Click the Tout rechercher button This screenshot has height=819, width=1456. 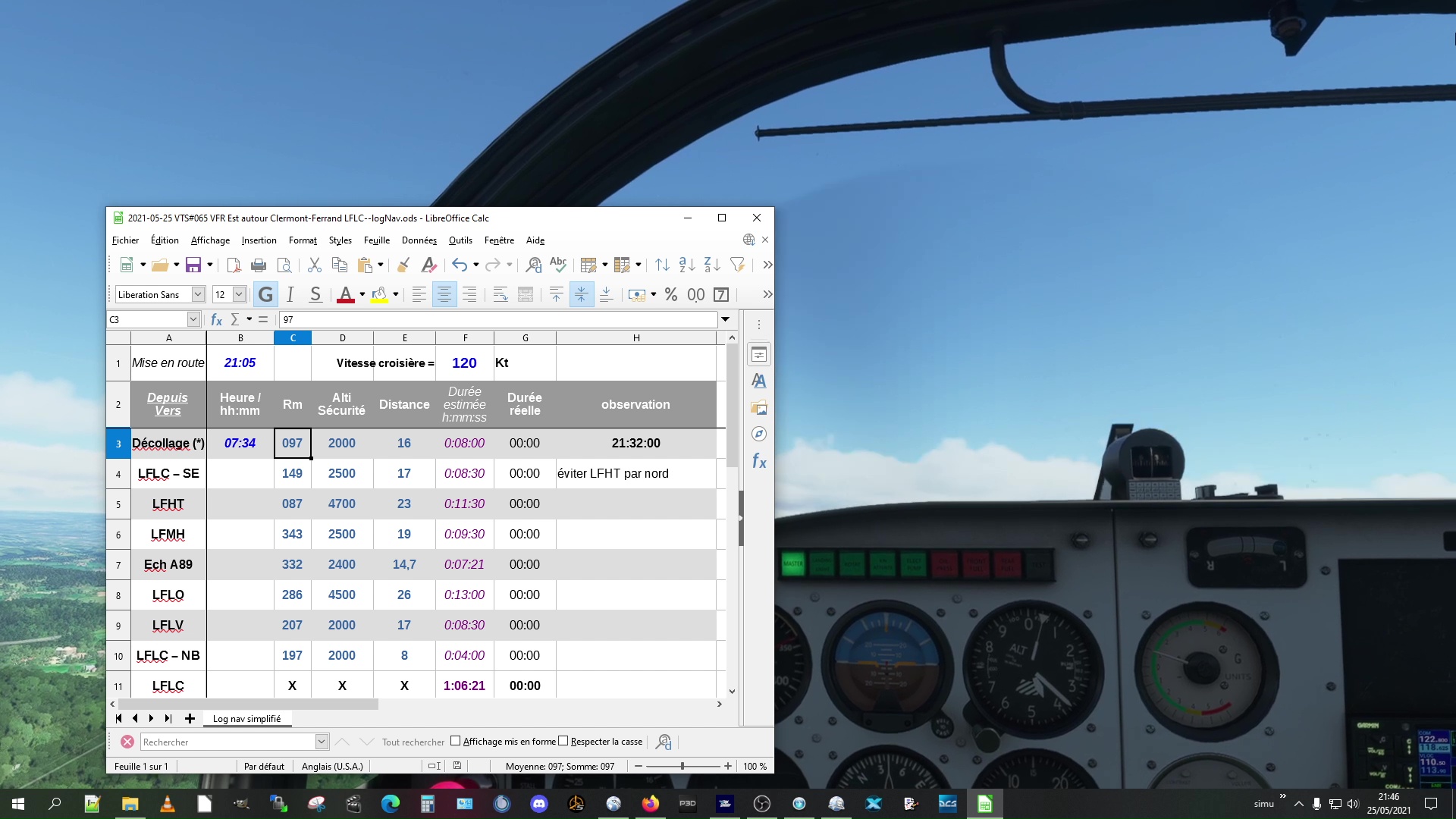point(413,742)
